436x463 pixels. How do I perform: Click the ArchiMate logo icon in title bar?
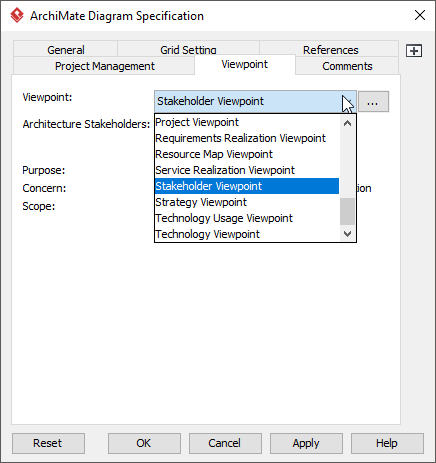coord(17,15)
